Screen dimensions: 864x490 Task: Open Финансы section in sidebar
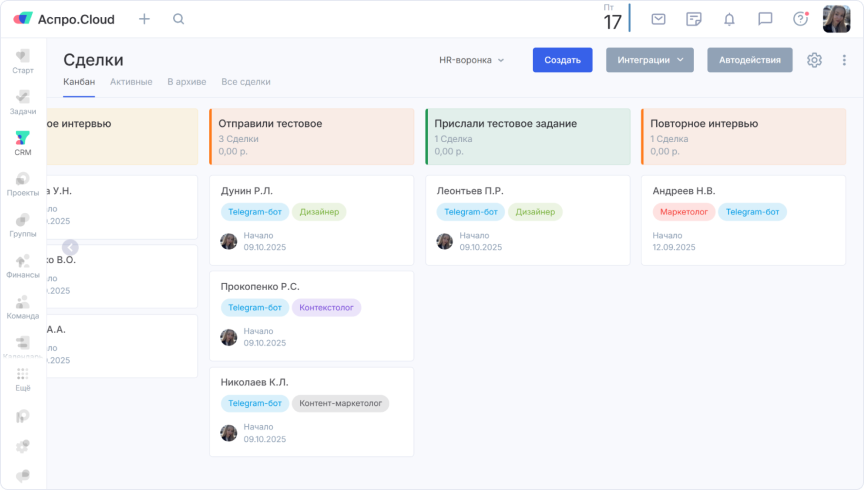(x=22, y=265)
